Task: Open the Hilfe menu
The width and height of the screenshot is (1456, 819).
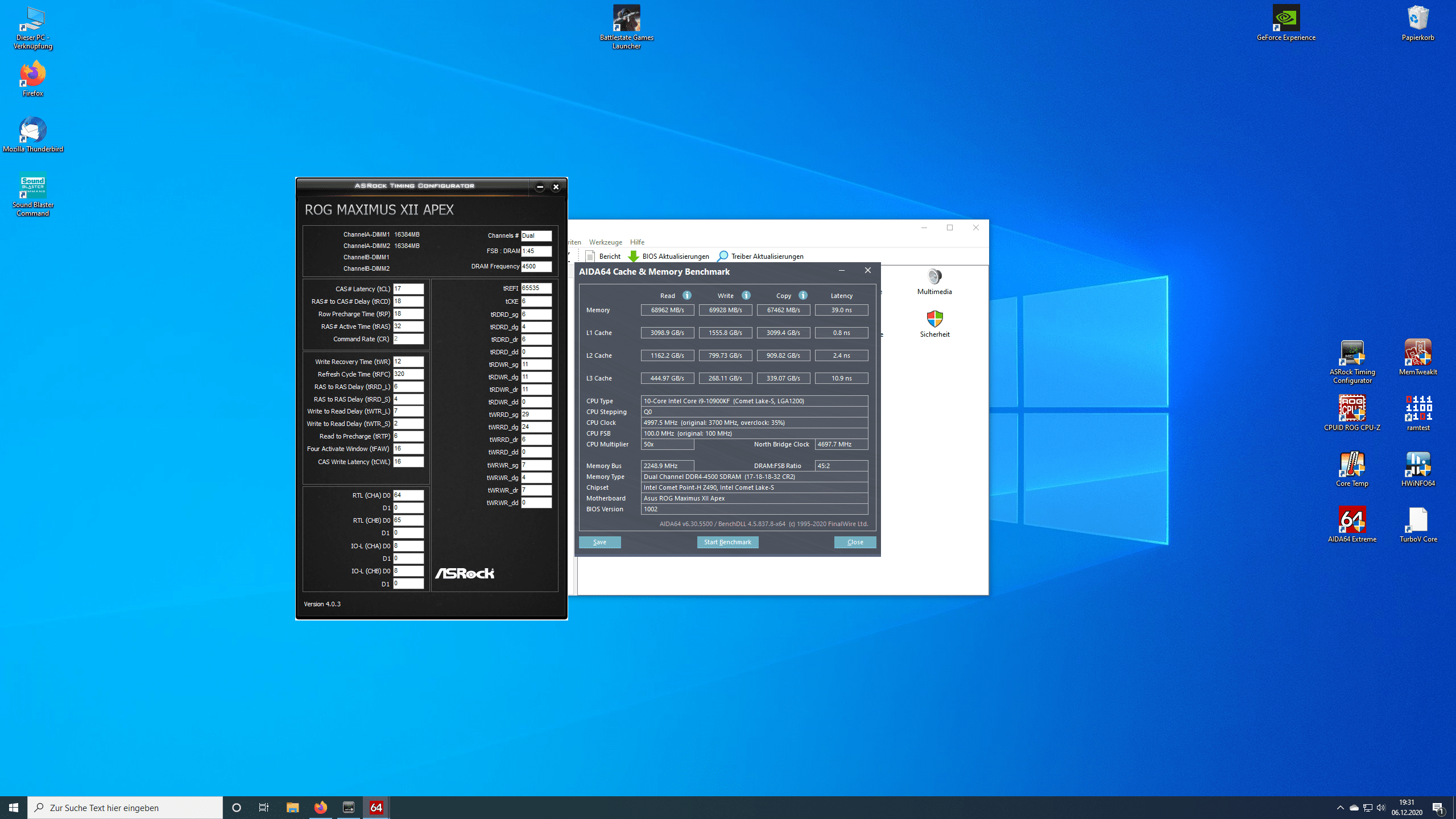Action: (637, 242)
